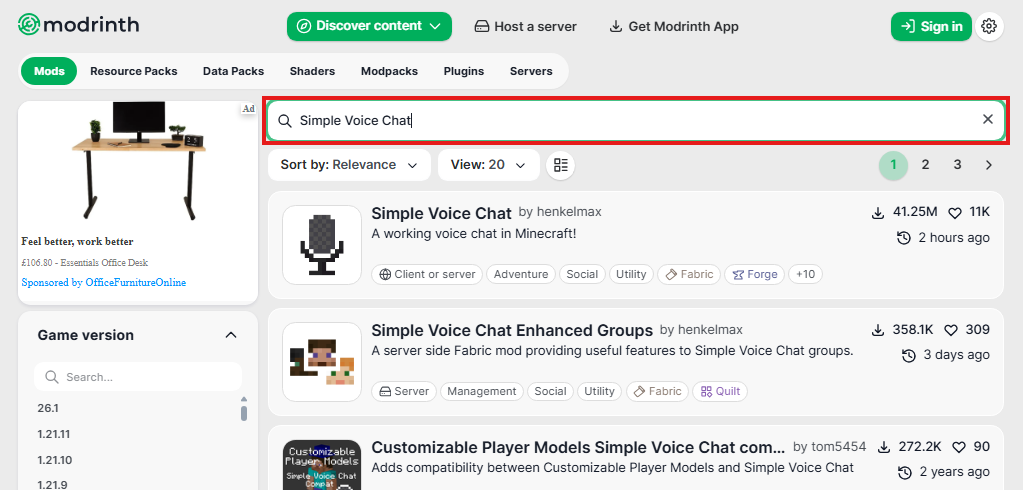Open the Get Modrinth App link
Screen dimensions: 1023x490
pos(673,27)
